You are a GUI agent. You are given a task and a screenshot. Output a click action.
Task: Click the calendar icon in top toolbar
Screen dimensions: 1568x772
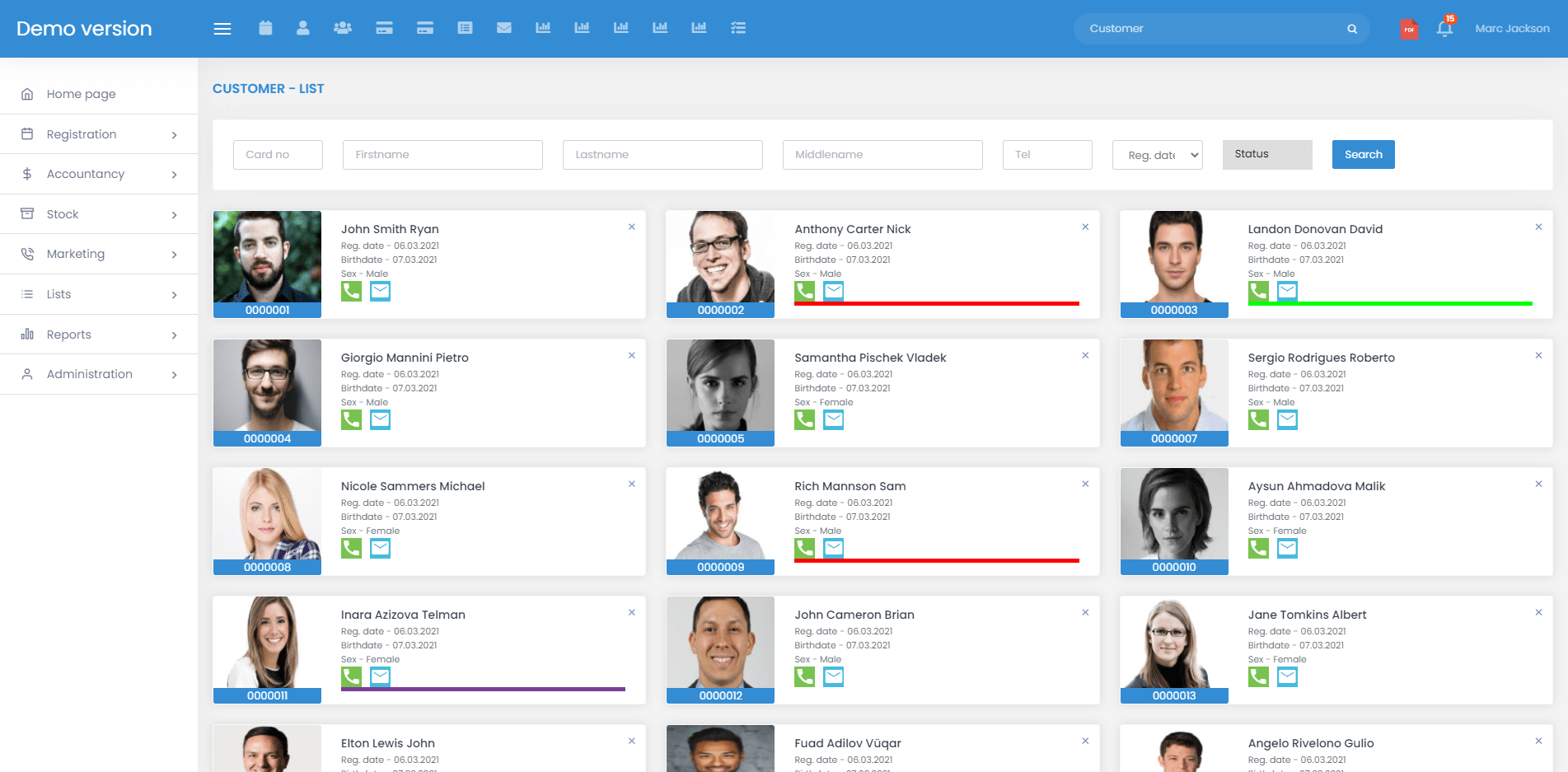coord(265,28)
